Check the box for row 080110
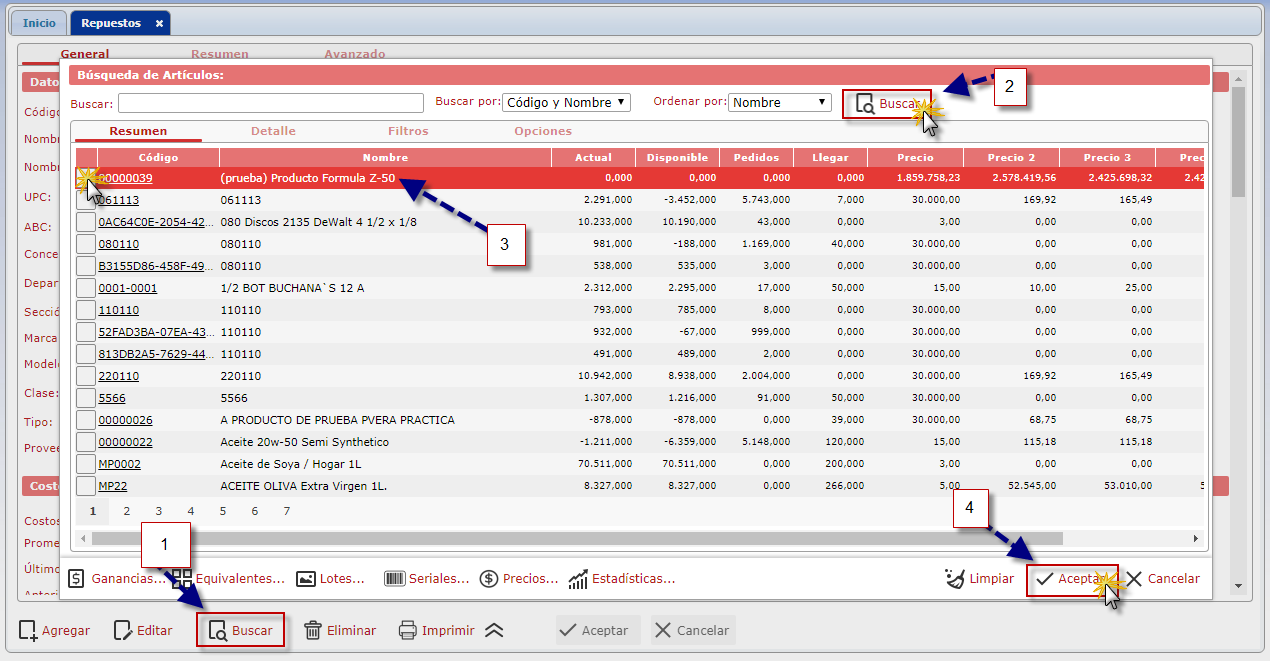Image resolution: width=1270 pixels, height=661 pixels. [86, 244]
